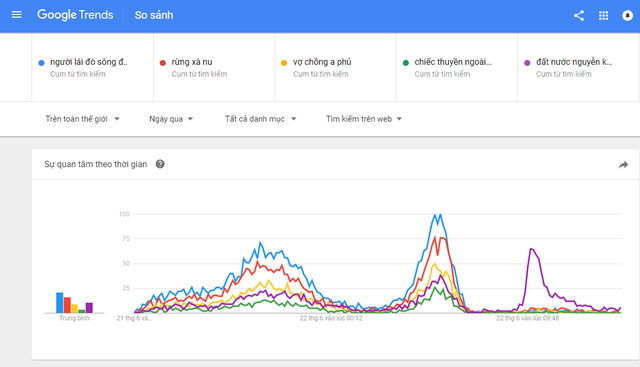The height and width of the screenshot is (367, 640).
Task: Share the interest over time chart
Action: click(x=623, y=165)
